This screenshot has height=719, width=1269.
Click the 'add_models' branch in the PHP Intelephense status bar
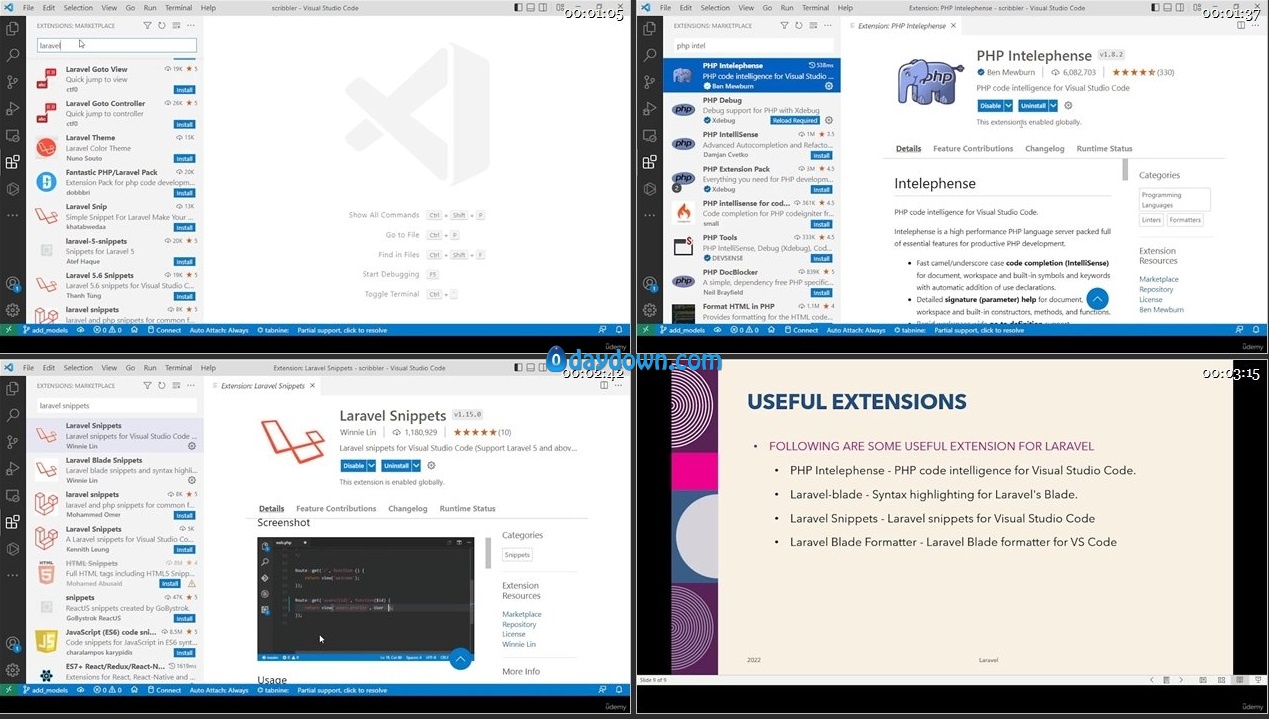(681, 330)
